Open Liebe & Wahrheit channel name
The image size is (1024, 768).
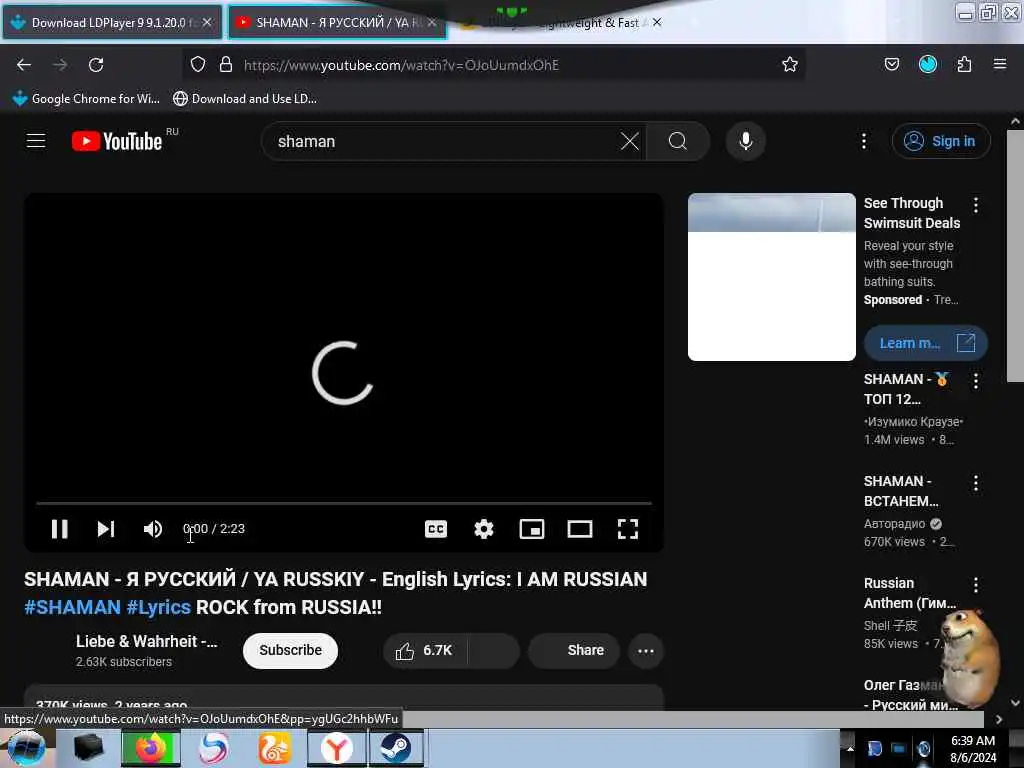[146, 641]
